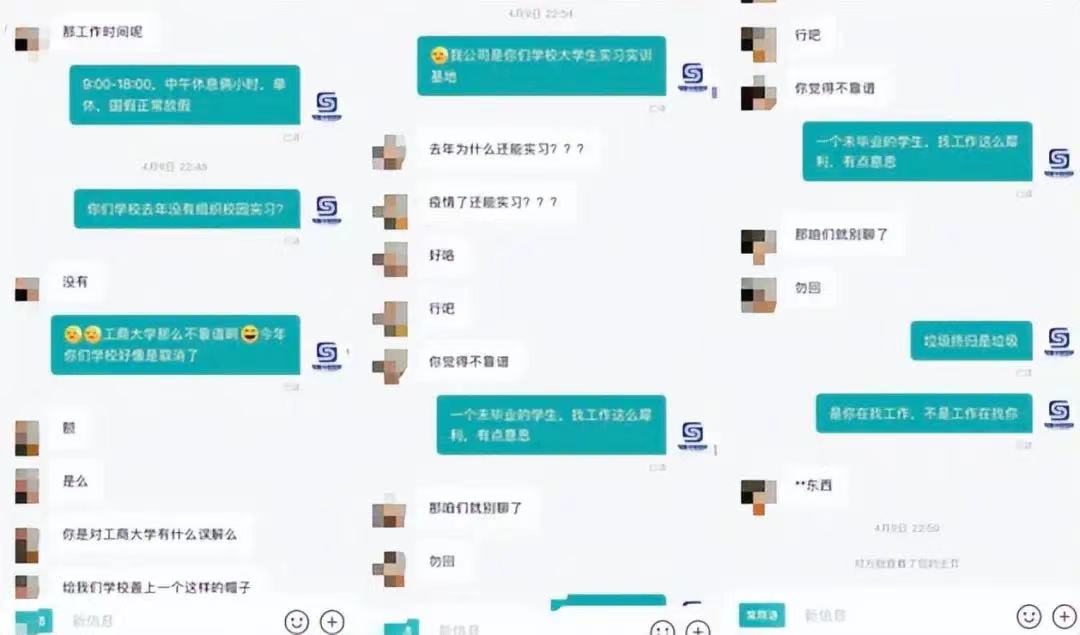Tap the user avatar next to 没有 message
Viewport: 1080px width, 635px height.
[28, 289]
